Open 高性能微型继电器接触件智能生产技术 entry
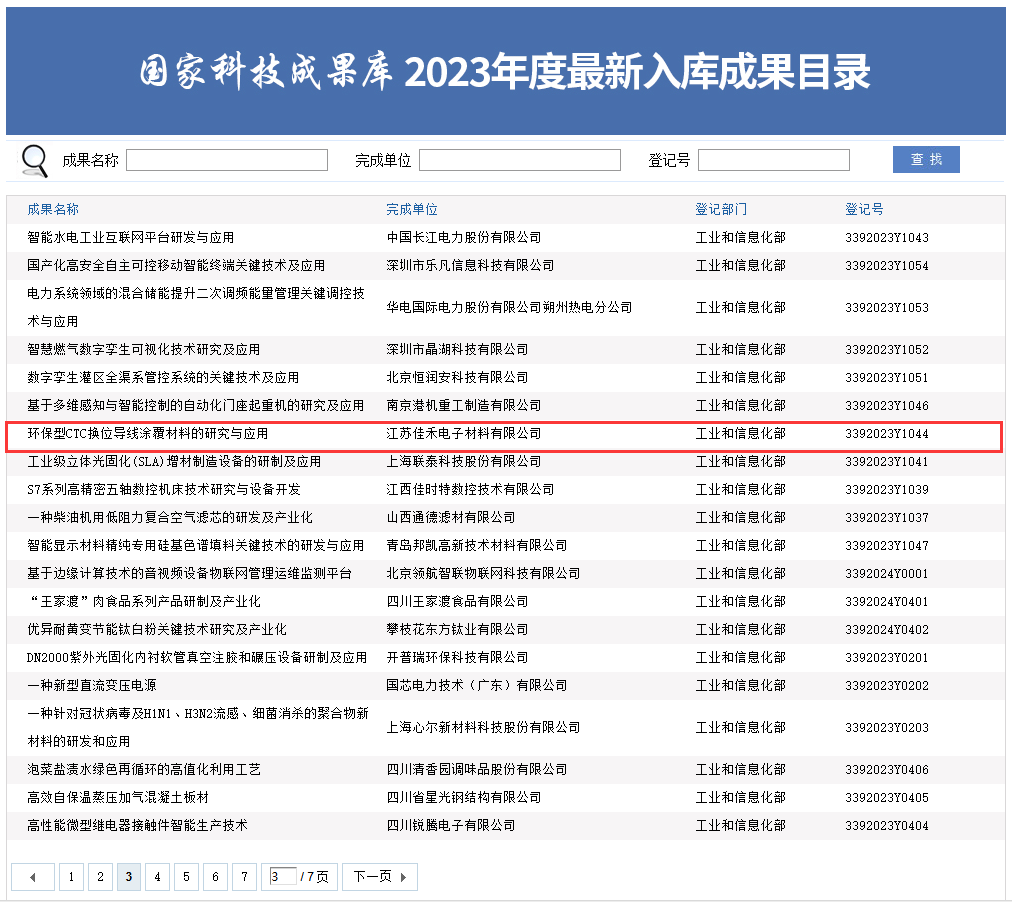1012x902 pixels. click(137, 825)
